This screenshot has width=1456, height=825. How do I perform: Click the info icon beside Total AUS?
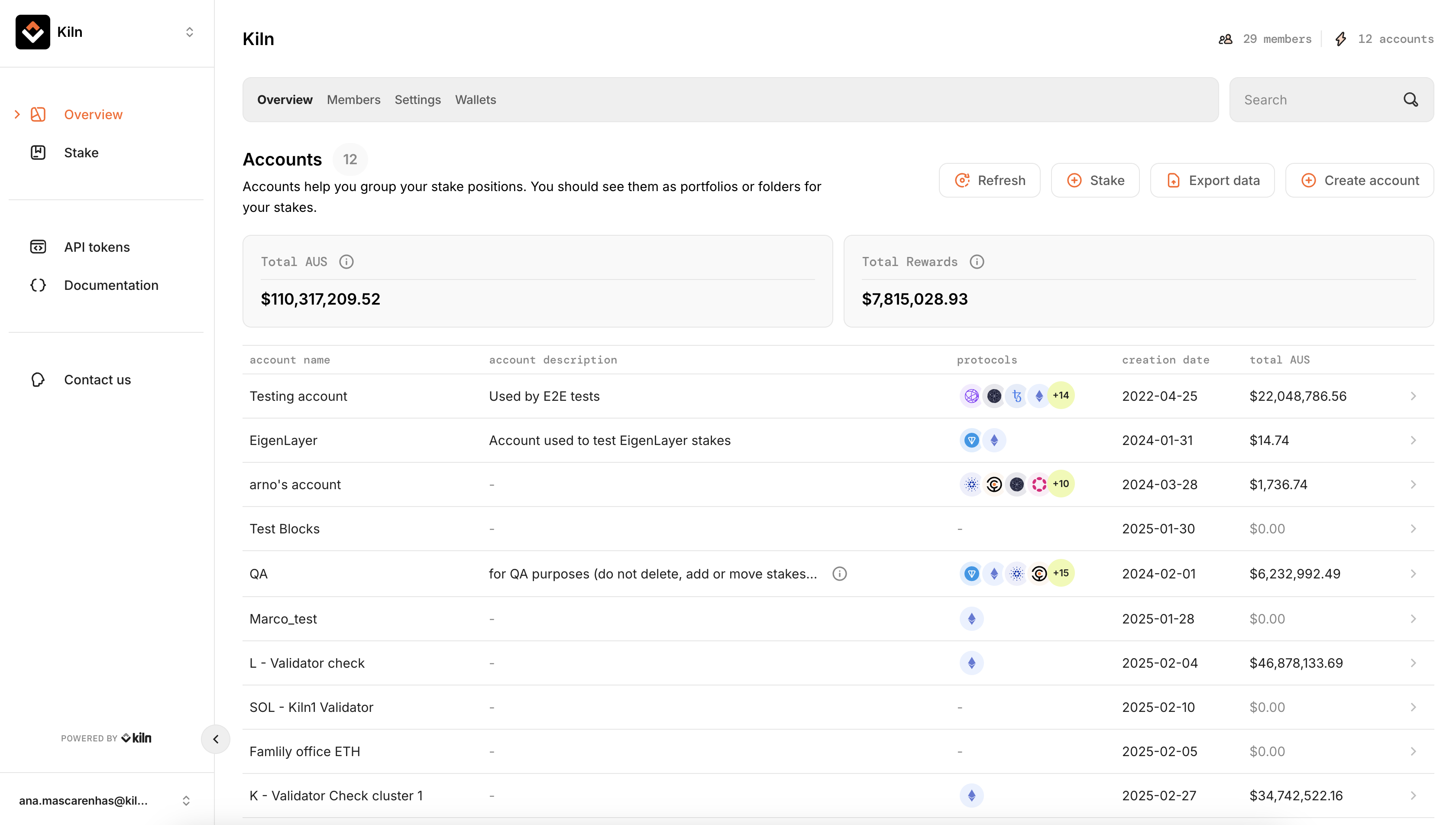tap(346, 262)
